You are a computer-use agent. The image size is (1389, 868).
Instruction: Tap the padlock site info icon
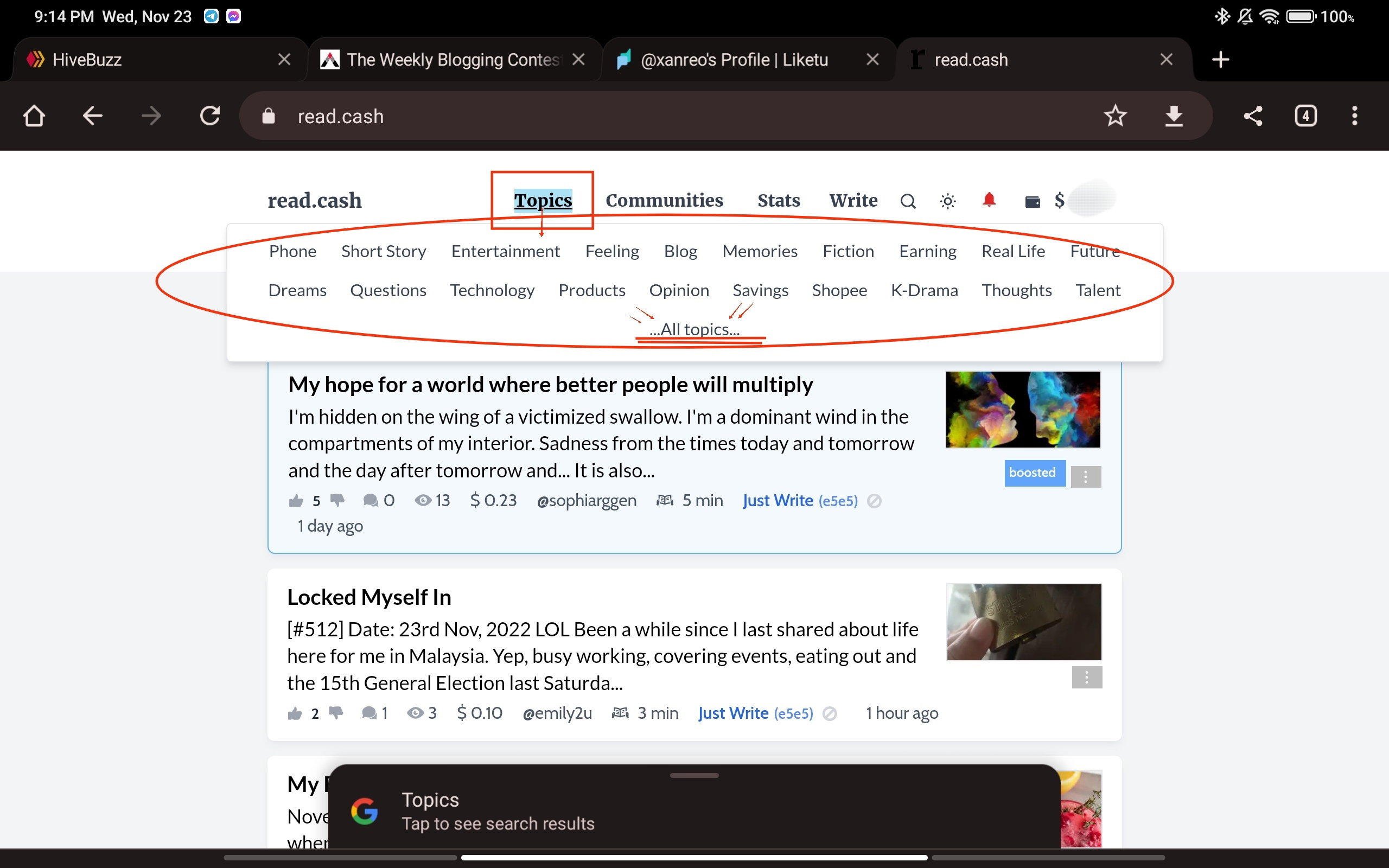(x=268, y=116)
